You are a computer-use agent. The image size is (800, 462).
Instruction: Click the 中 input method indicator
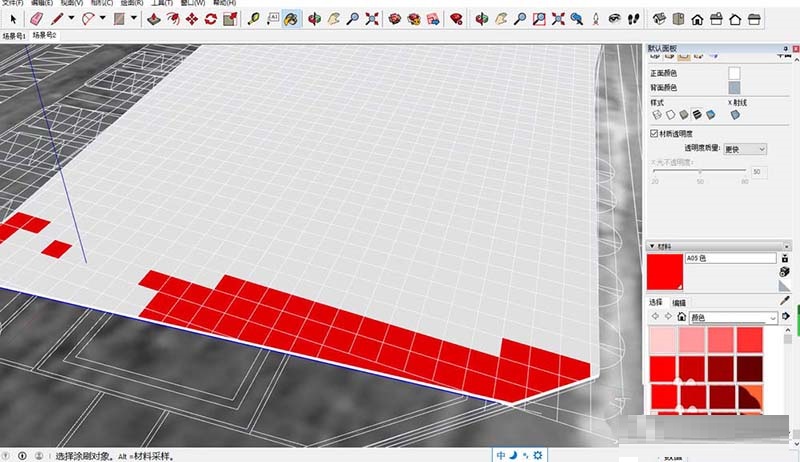pyautogui.click(x=501, y=455)
